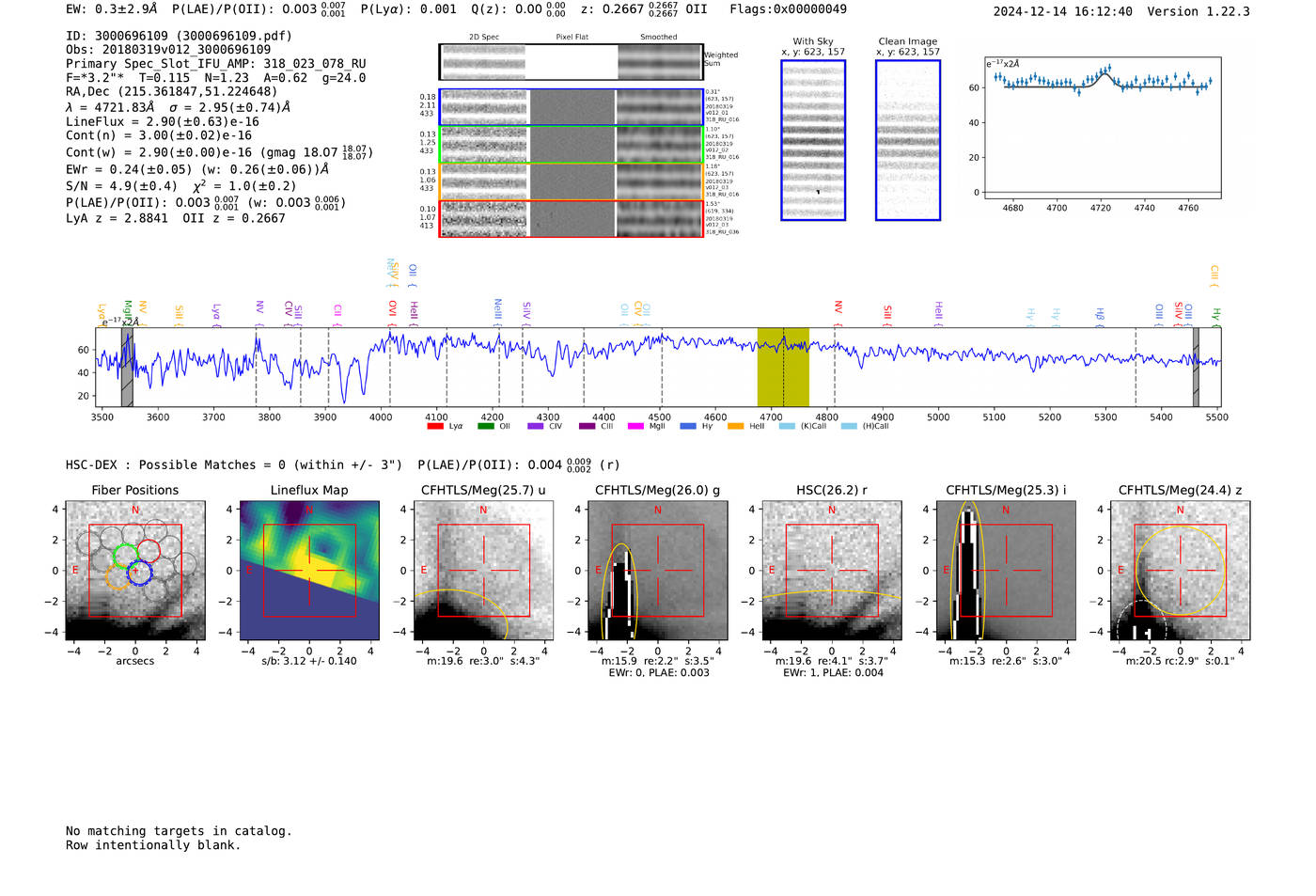Click the dark purple CIII legend swatch

coord(587,426)
